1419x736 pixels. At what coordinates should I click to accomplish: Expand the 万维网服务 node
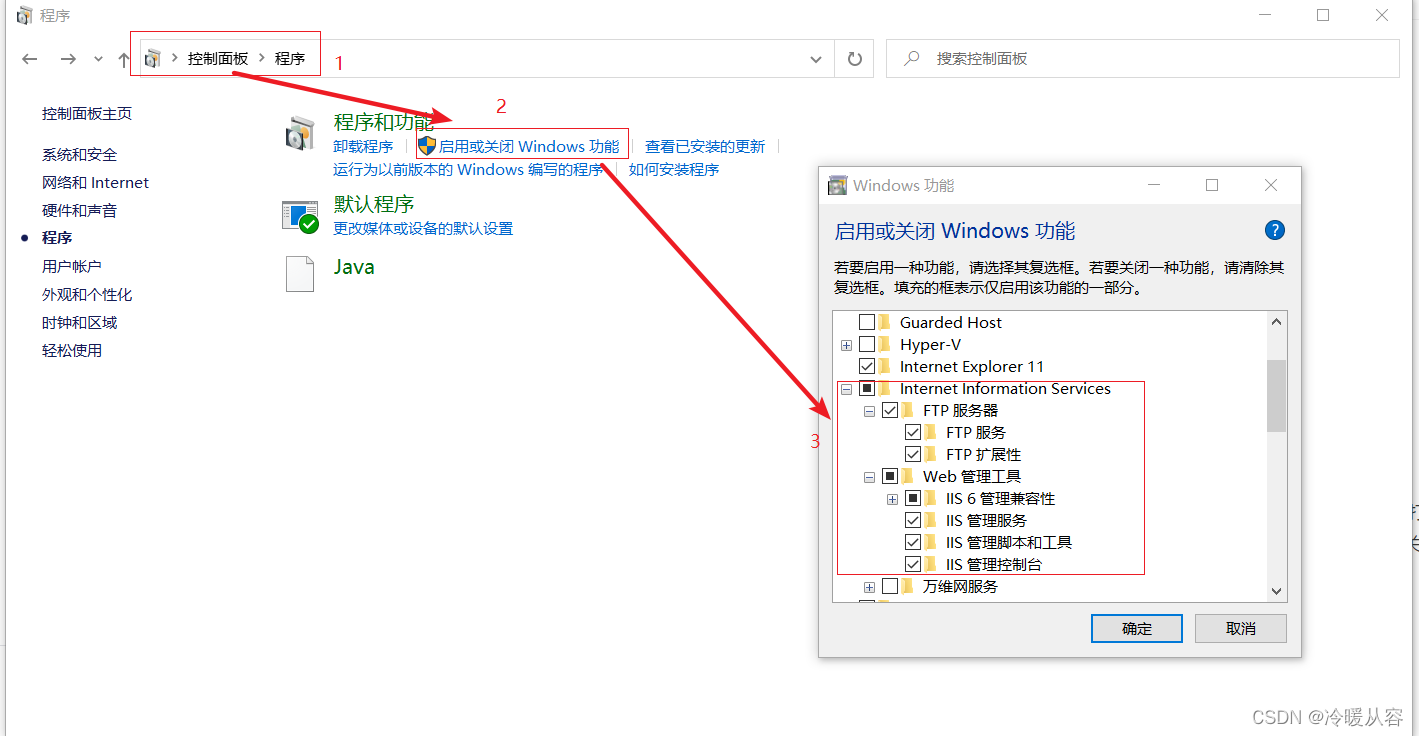(869, 587)
